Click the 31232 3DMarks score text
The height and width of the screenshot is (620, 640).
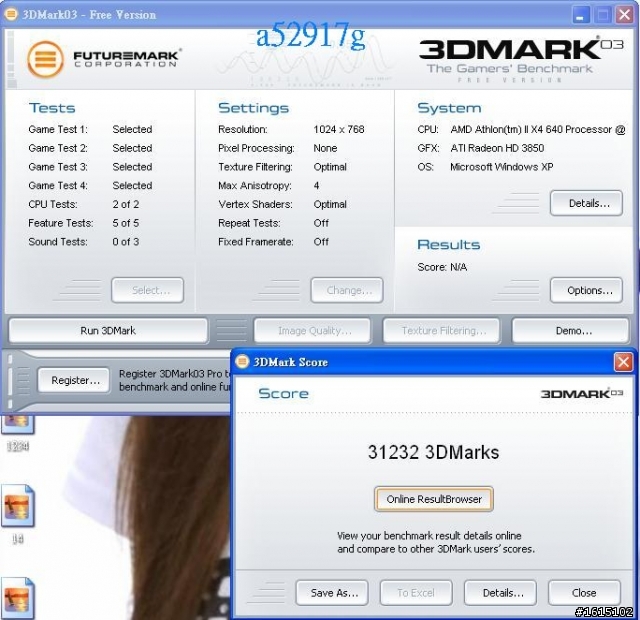point(433,452)
